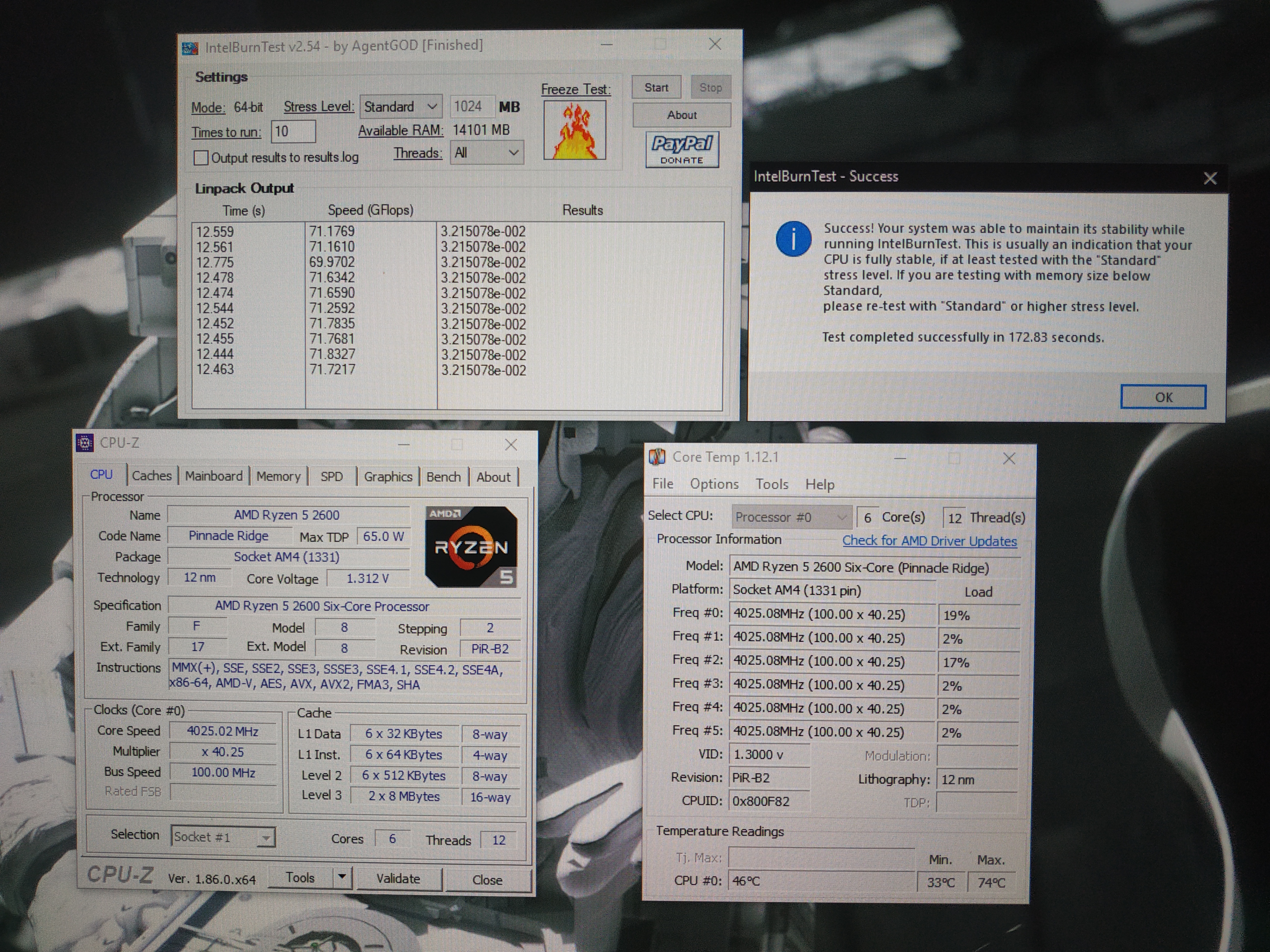Open the About tab in CPU-Z

(x=493, y=478)
